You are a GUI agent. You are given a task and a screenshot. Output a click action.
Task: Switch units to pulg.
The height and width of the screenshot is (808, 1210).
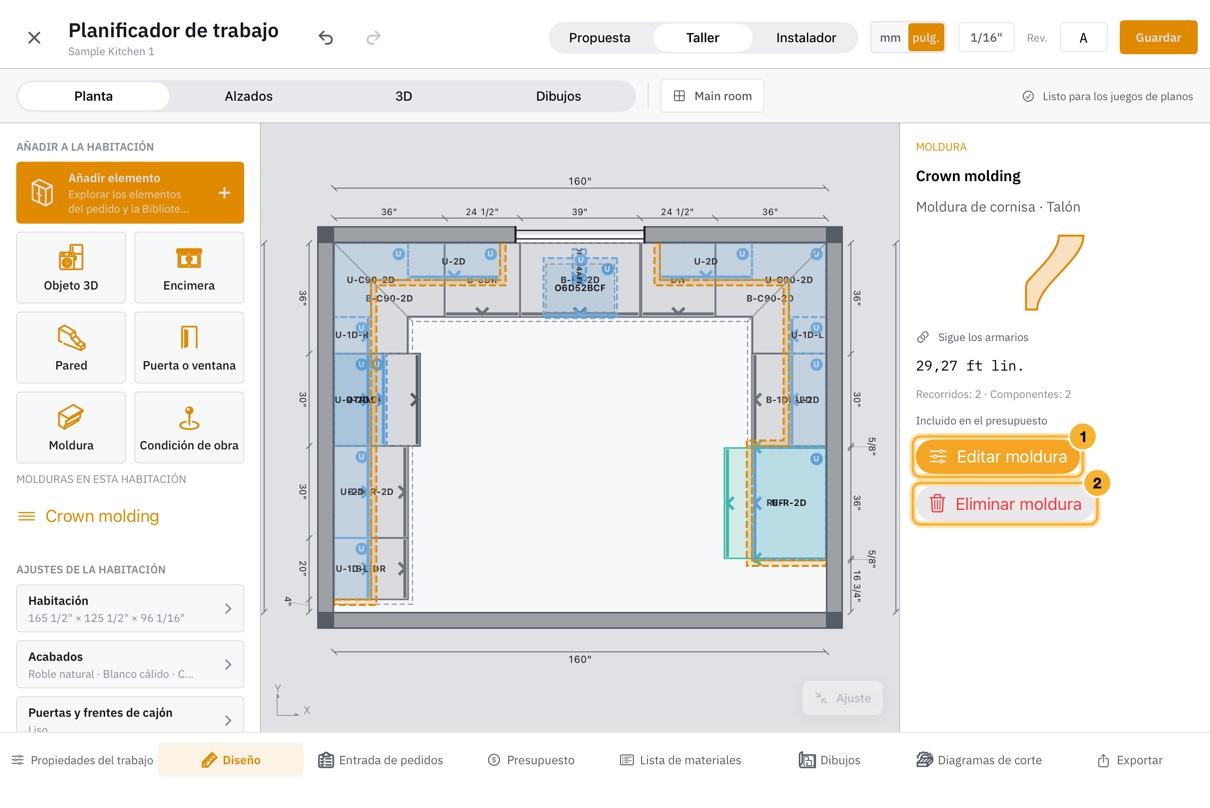point(926,38)
